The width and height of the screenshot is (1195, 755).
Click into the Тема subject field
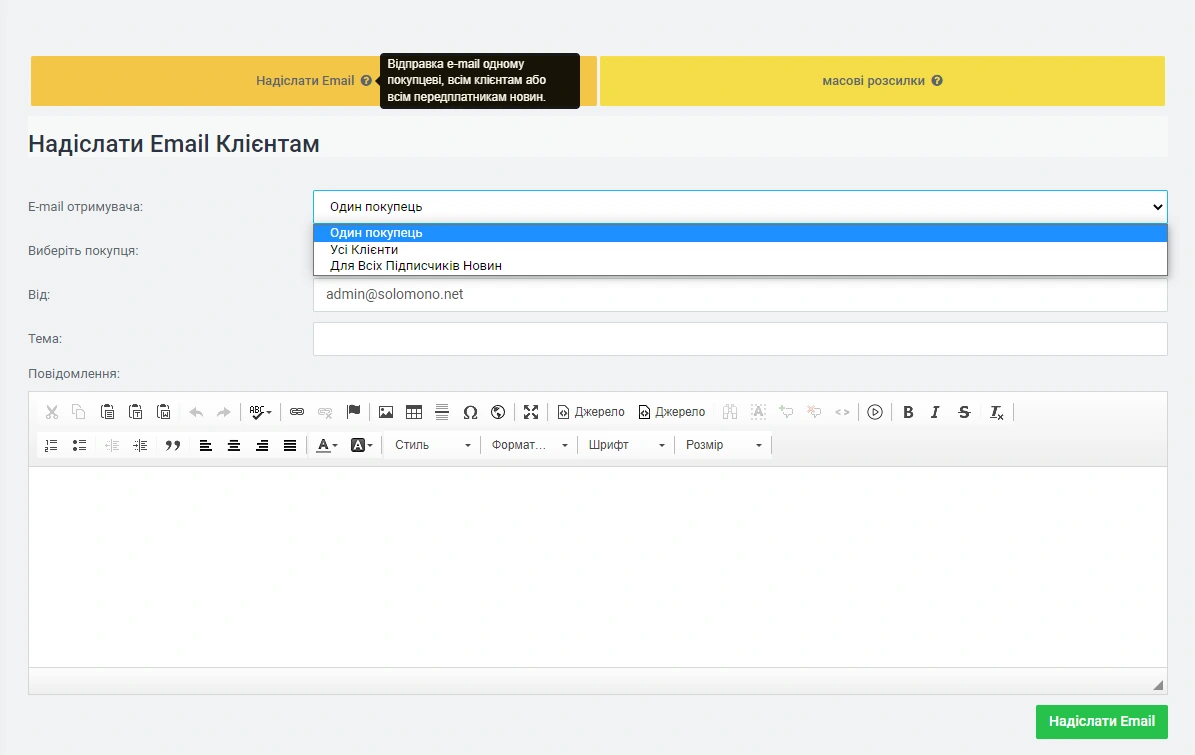click(x=739, y=339)
